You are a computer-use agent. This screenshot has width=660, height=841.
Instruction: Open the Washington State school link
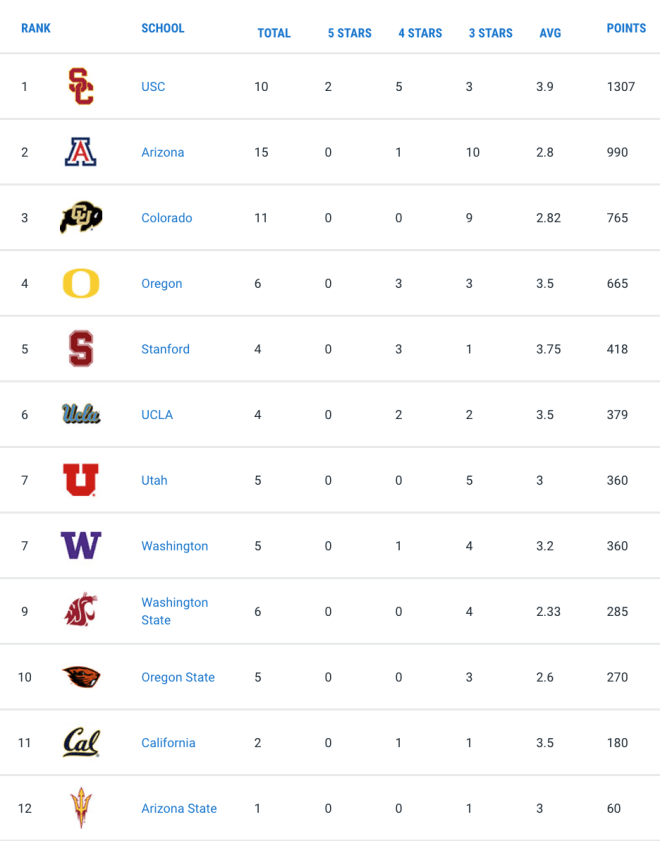point(175,611)
